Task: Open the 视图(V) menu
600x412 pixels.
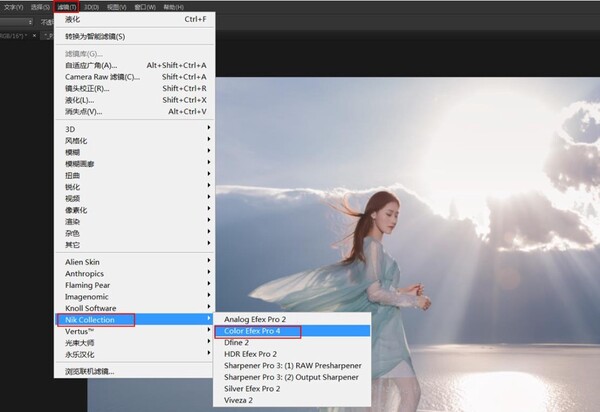Action: [x=117, y=7]
